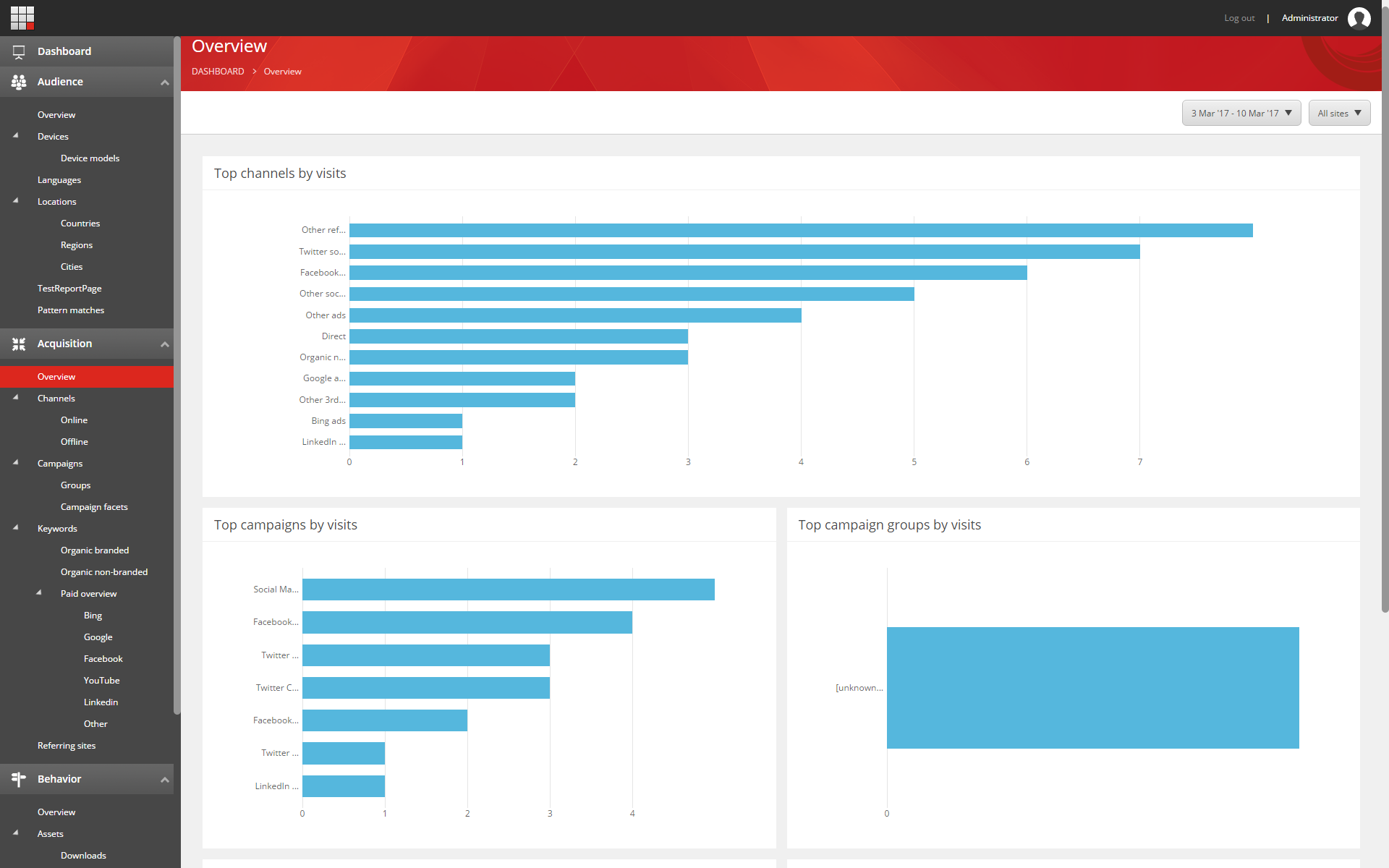Click the Direct channel bar
The image size is (1389, 868).
tap(519, 336)
